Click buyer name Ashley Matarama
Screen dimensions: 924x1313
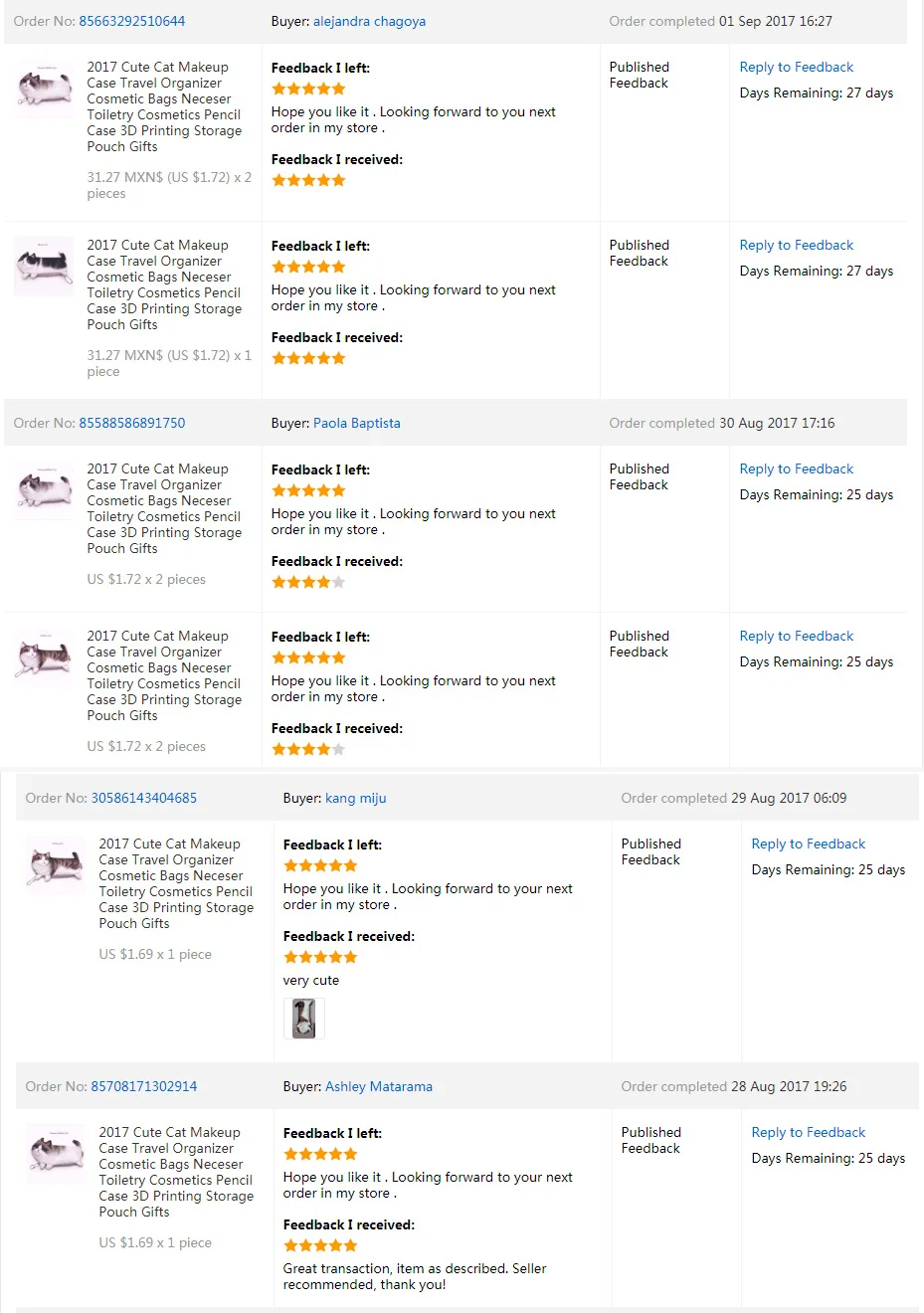378,1086
